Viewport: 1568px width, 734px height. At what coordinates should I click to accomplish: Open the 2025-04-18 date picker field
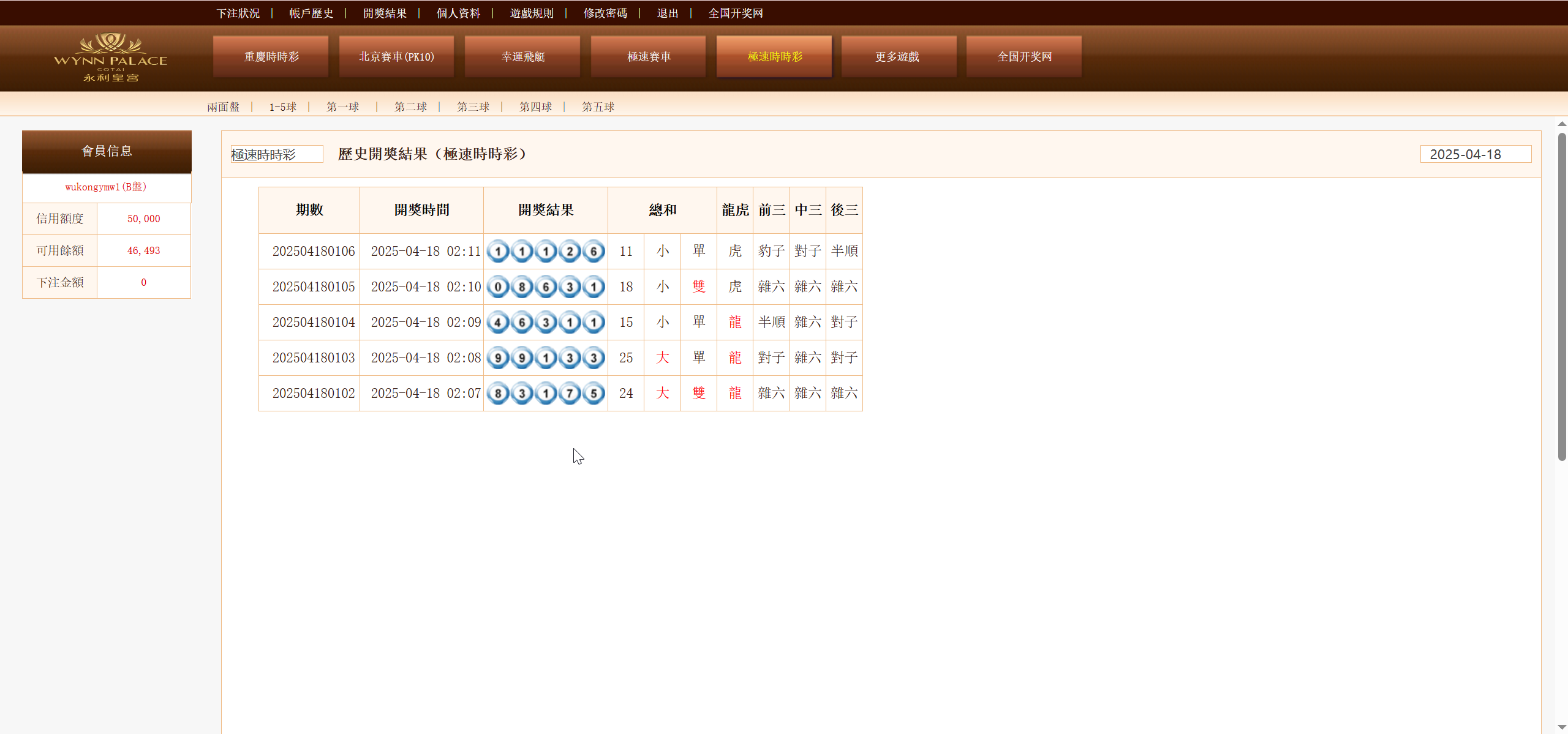pos(1475,154)
